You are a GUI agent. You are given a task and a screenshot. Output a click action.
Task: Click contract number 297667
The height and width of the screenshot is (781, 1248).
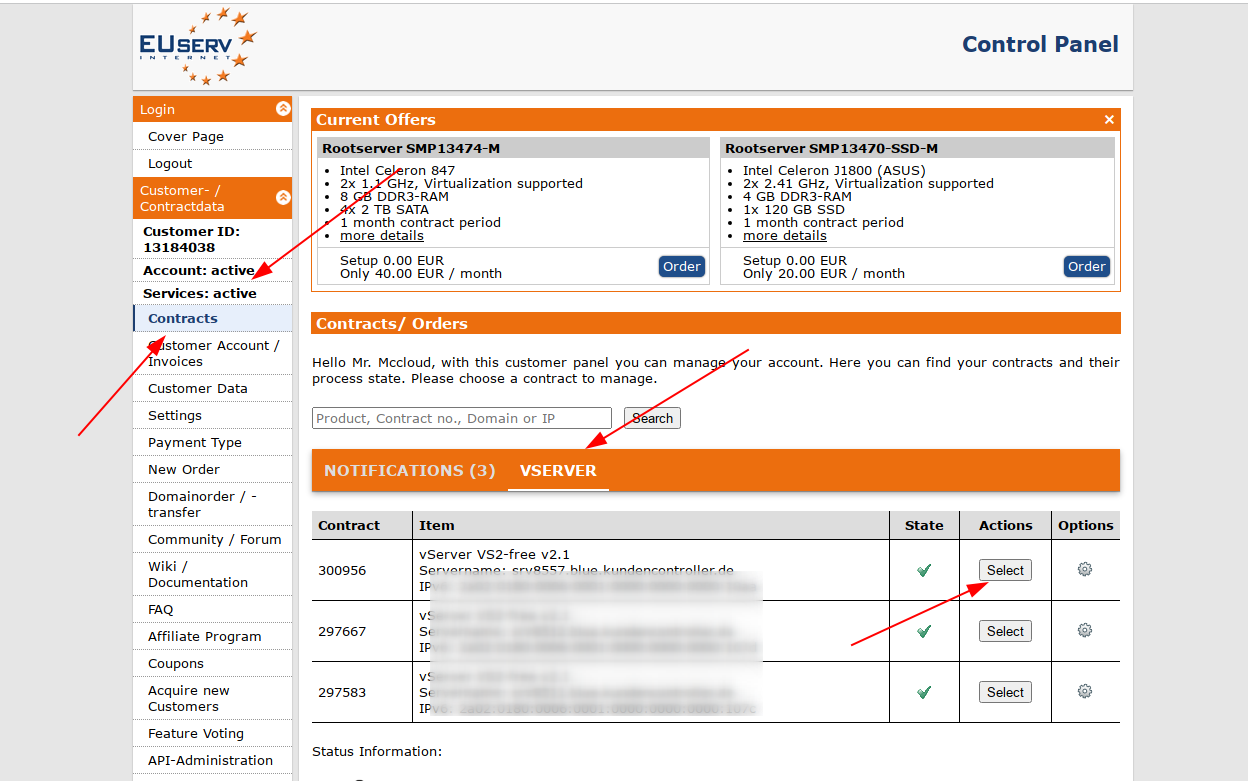[x=342, y=631]
